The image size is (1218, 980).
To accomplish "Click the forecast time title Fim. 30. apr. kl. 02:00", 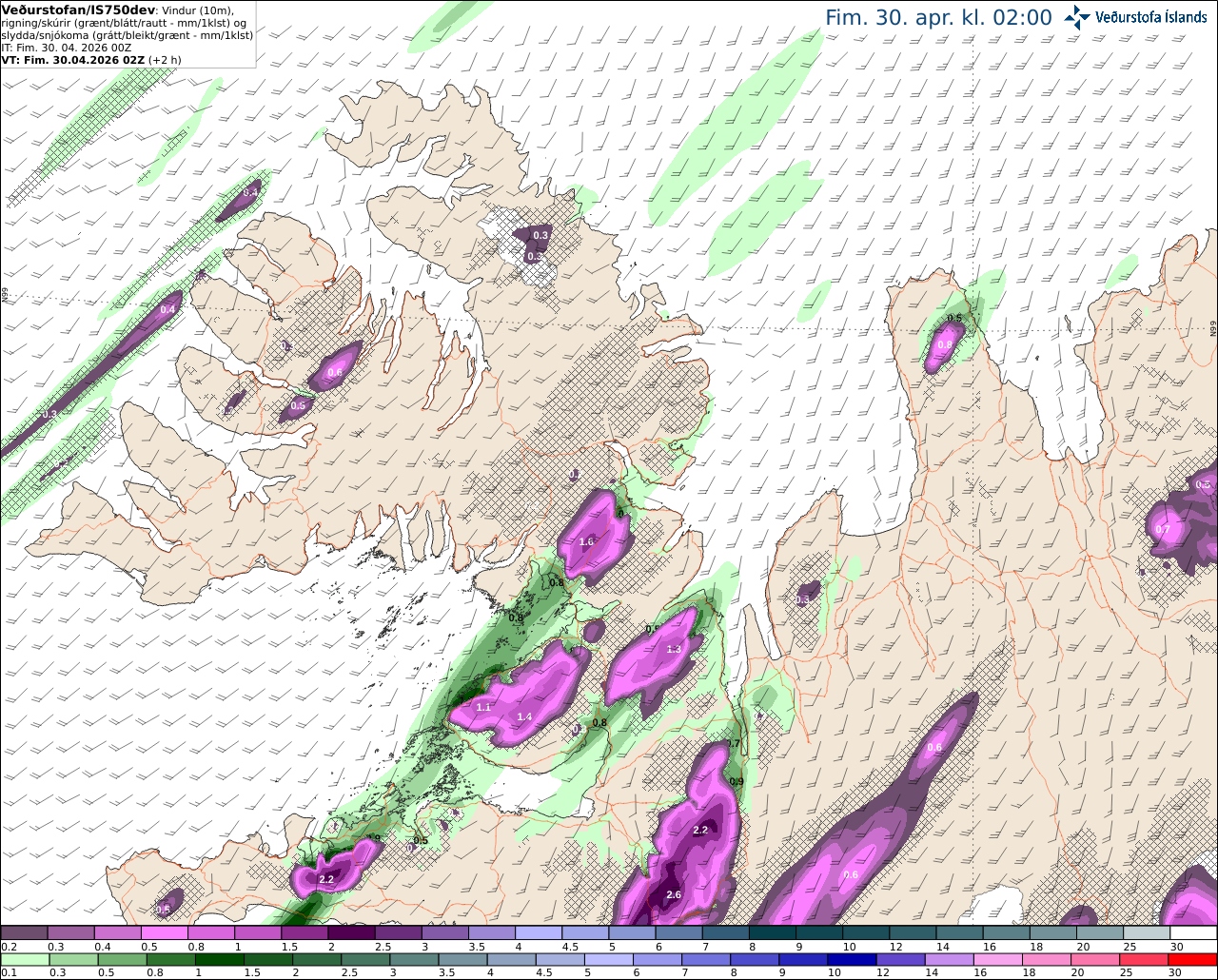I will 938,17.
